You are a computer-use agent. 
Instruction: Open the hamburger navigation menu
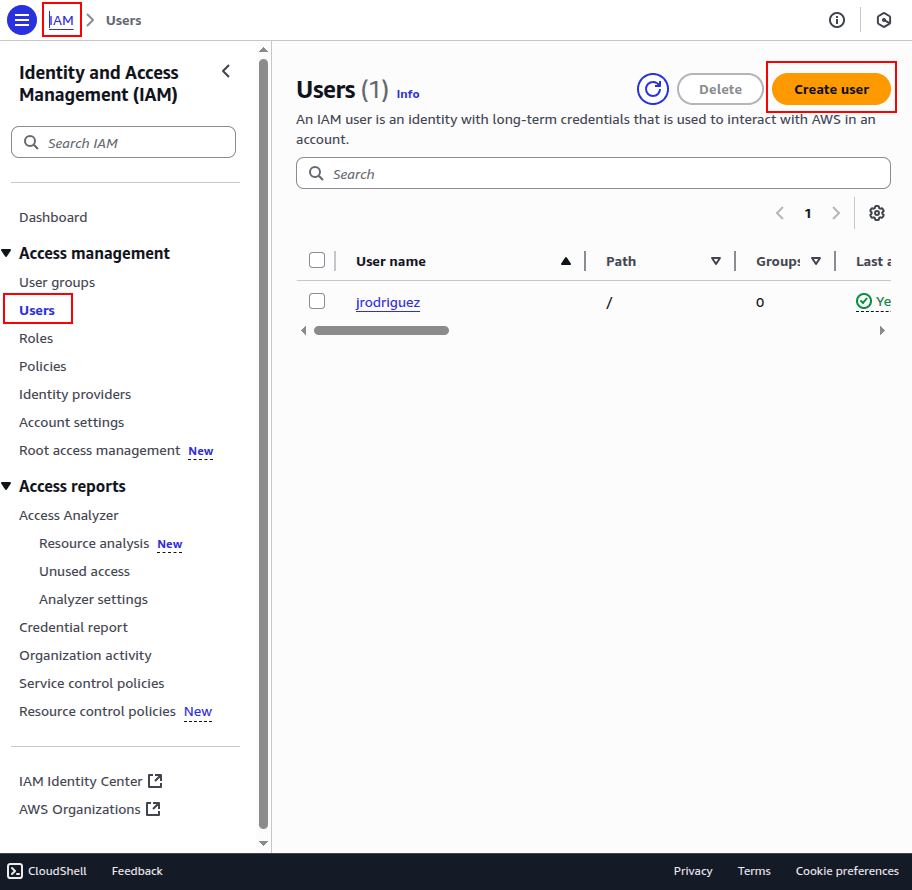22,20
